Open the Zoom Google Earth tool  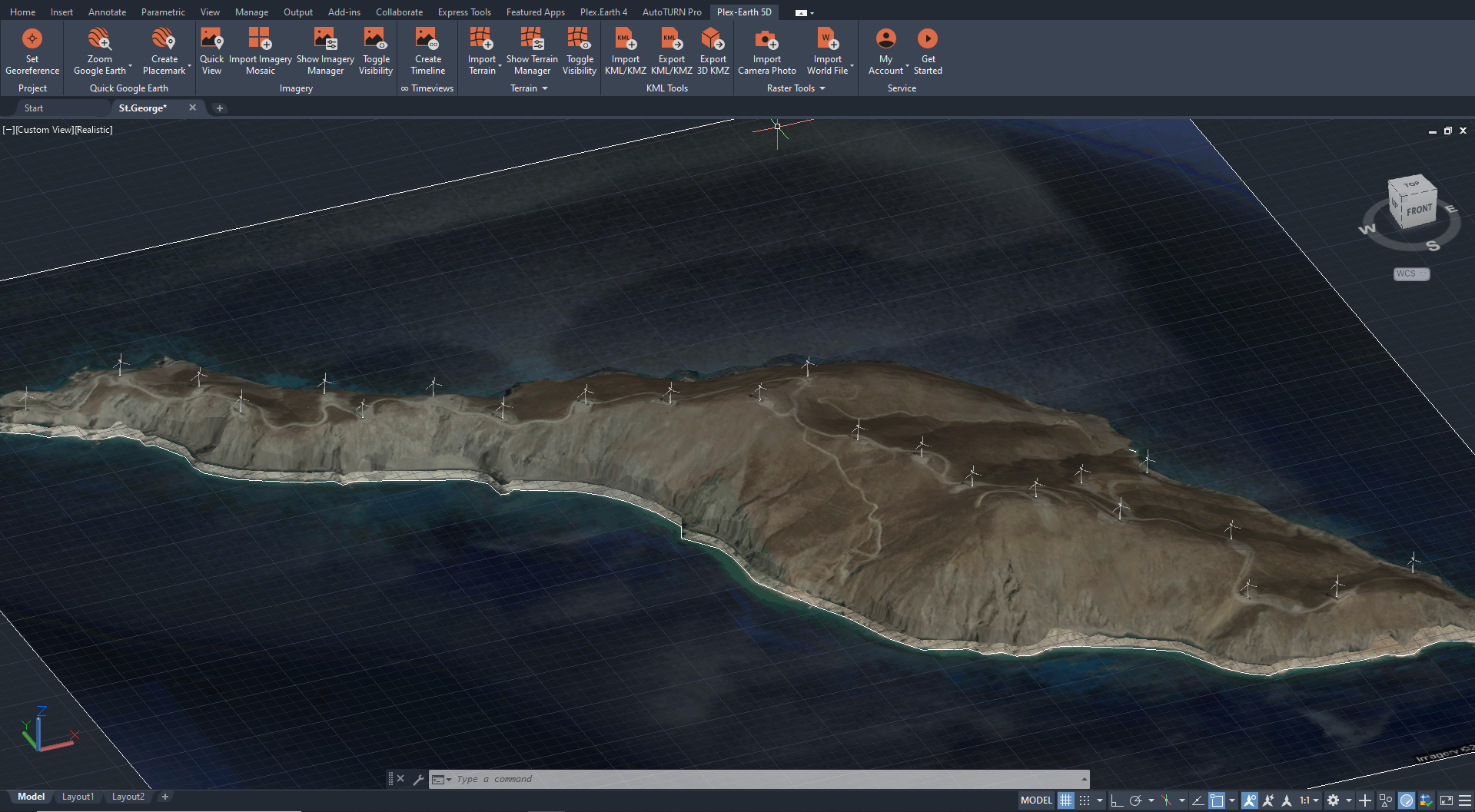pyautogui.click(x=100, y=51)
